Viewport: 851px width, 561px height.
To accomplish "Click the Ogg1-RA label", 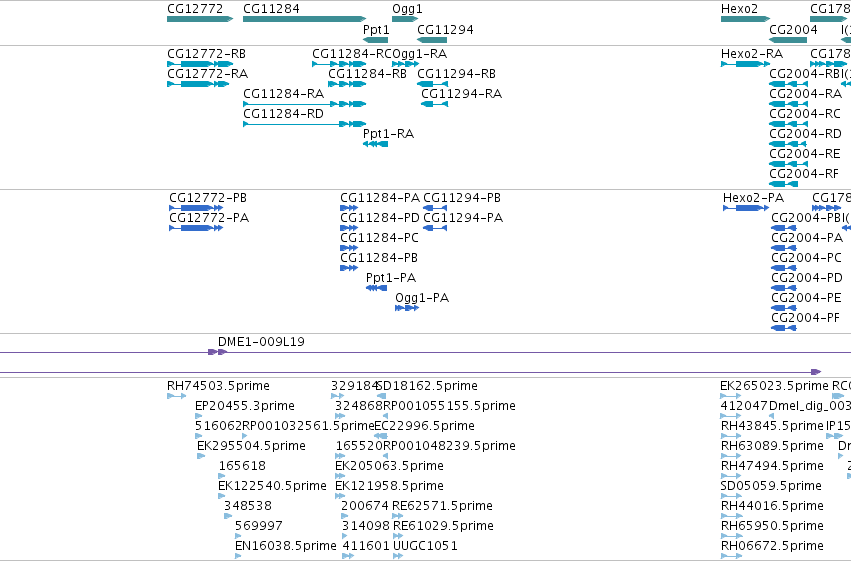I will coord(420,54).
